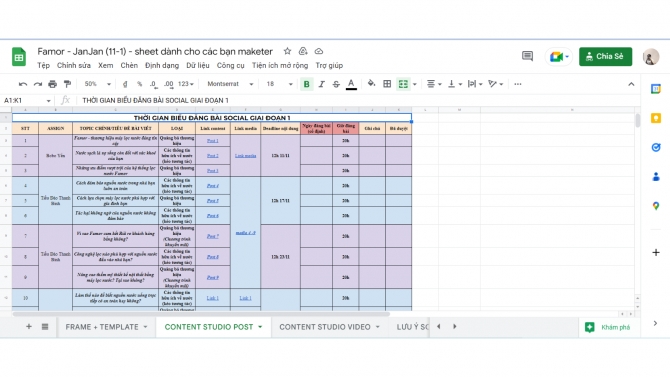Open the Dữ liệu menu
Screen dimensions: 670x377
click(x=198, y=65)
